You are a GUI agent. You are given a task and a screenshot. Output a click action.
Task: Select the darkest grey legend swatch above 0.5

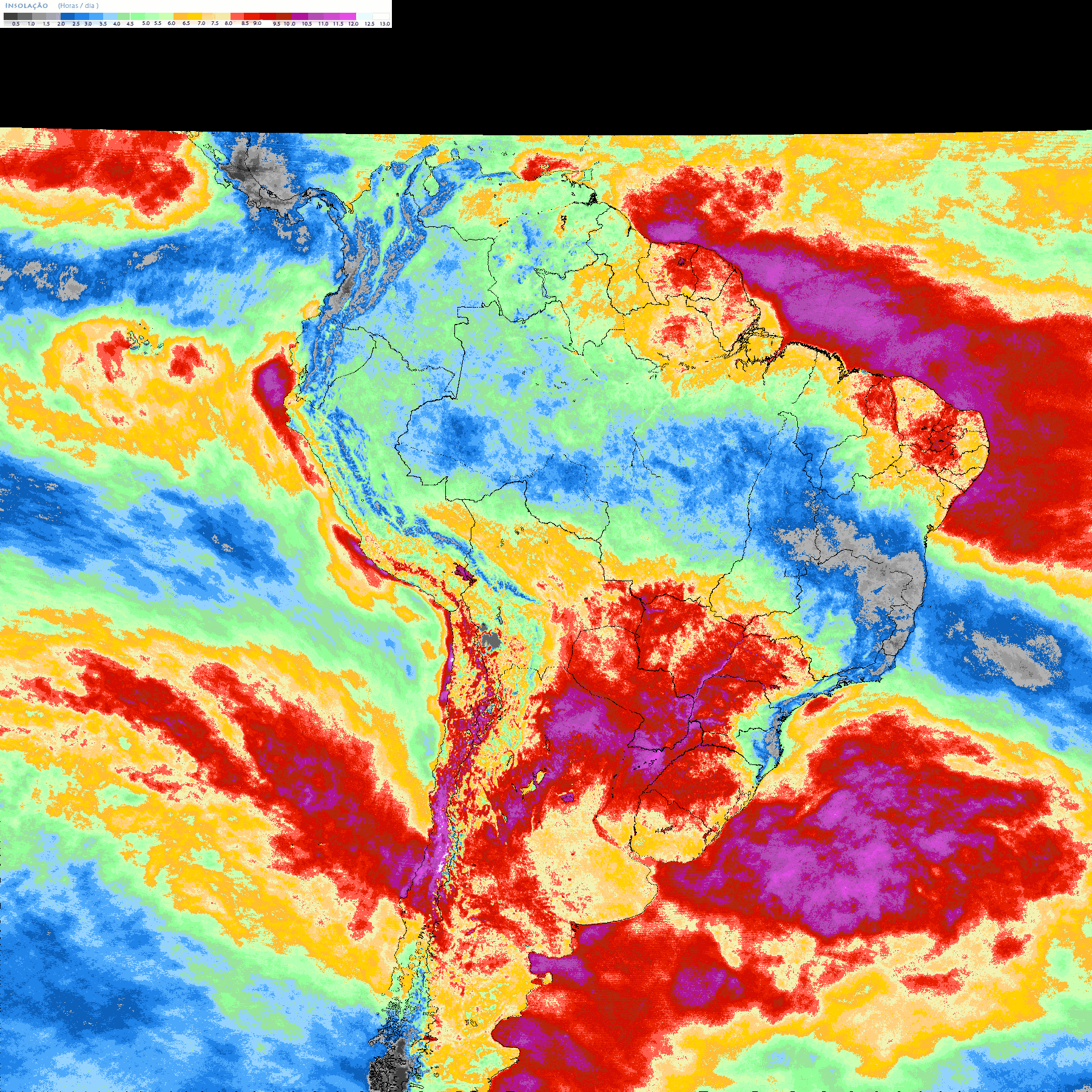coord(10,16)
